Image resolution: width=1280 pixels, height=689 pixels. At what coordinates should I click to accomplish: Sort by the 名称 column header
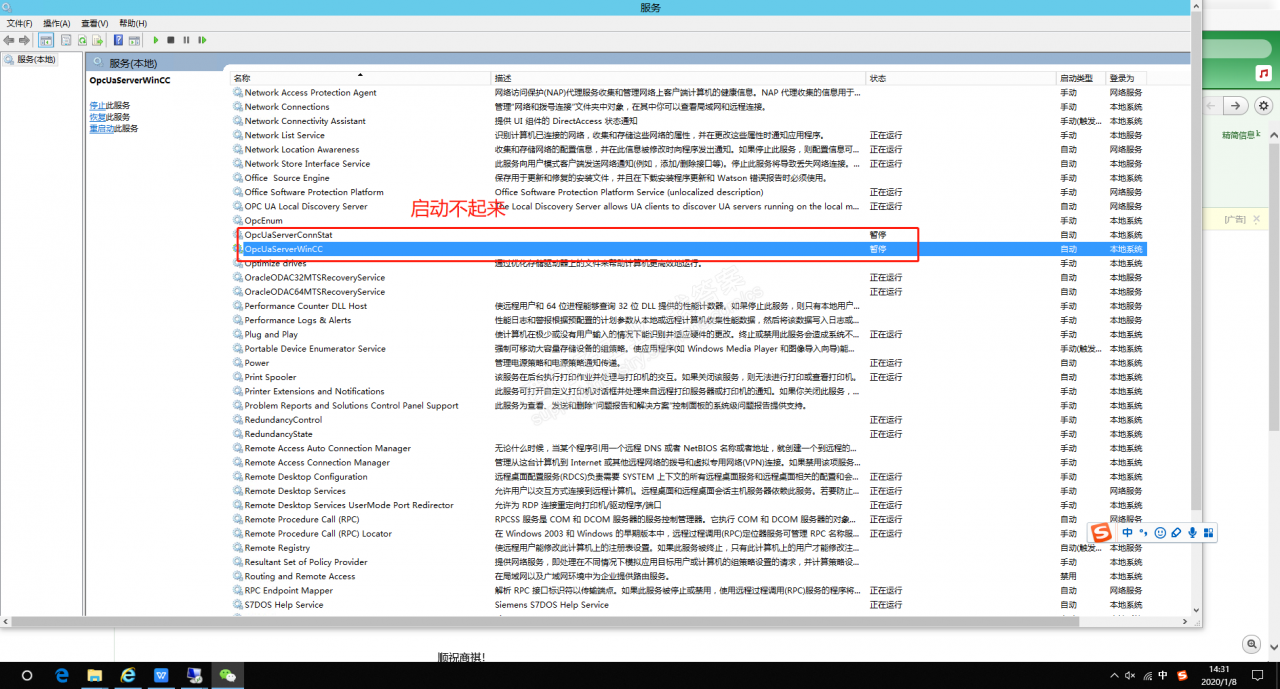(360, 78)
